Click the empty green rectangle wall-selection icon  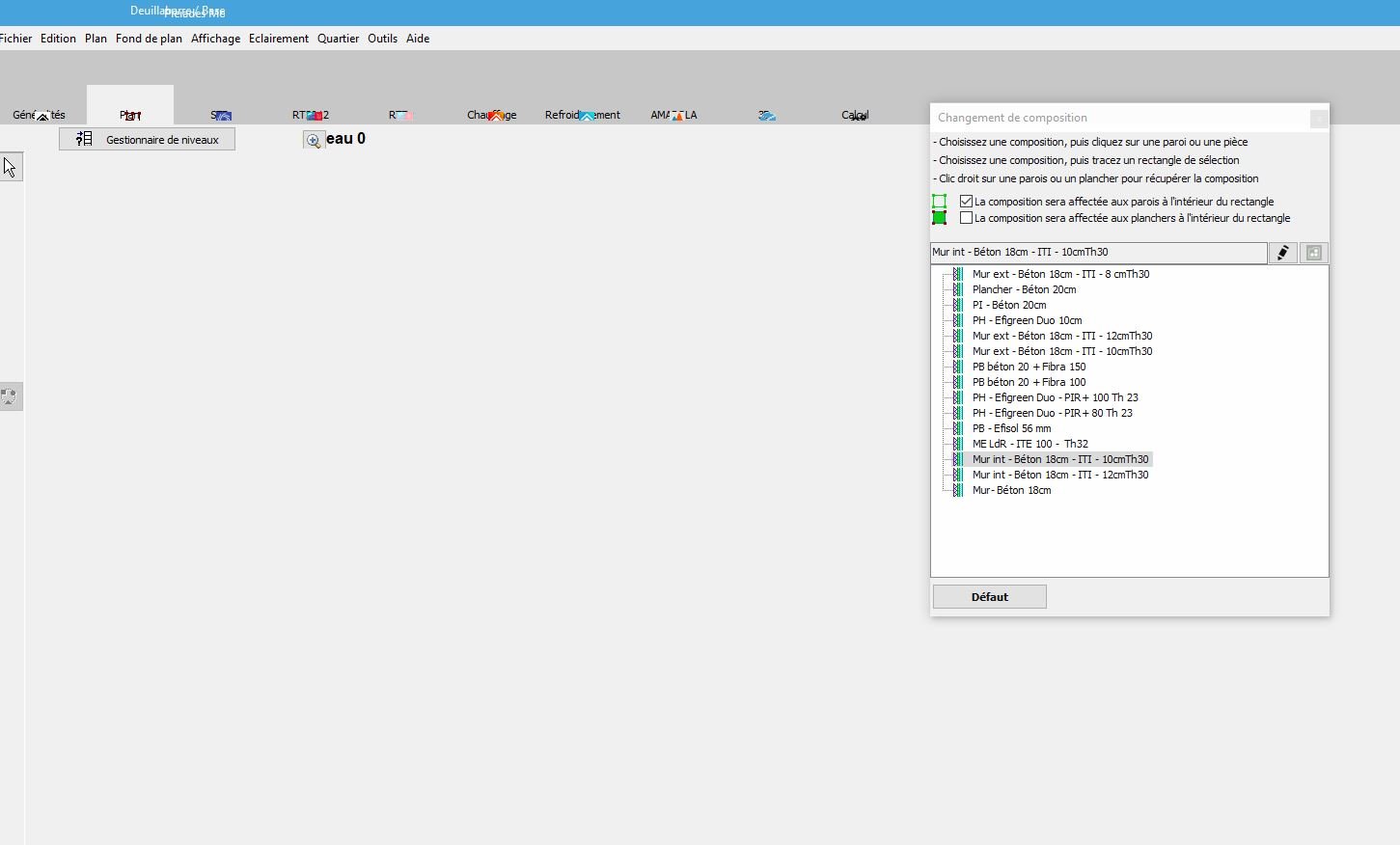tap(939, 202)
